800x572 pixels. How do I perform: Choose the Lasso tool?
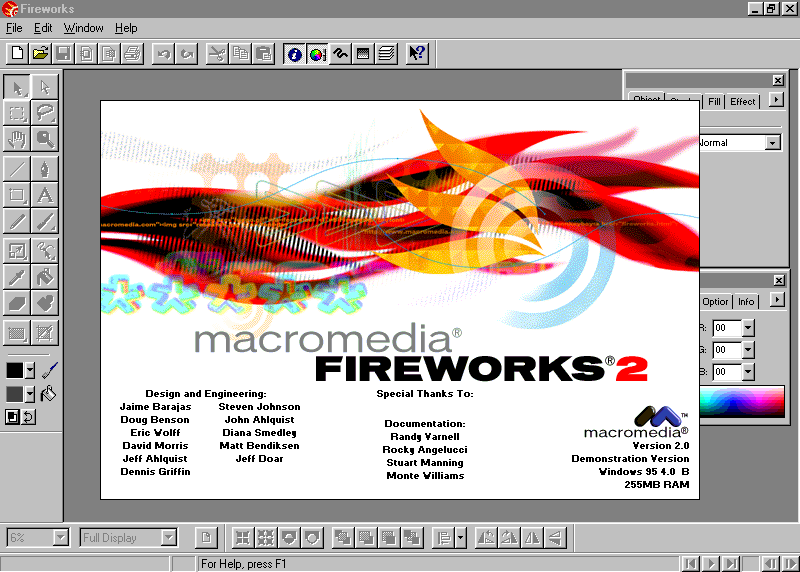click(45, 113)
